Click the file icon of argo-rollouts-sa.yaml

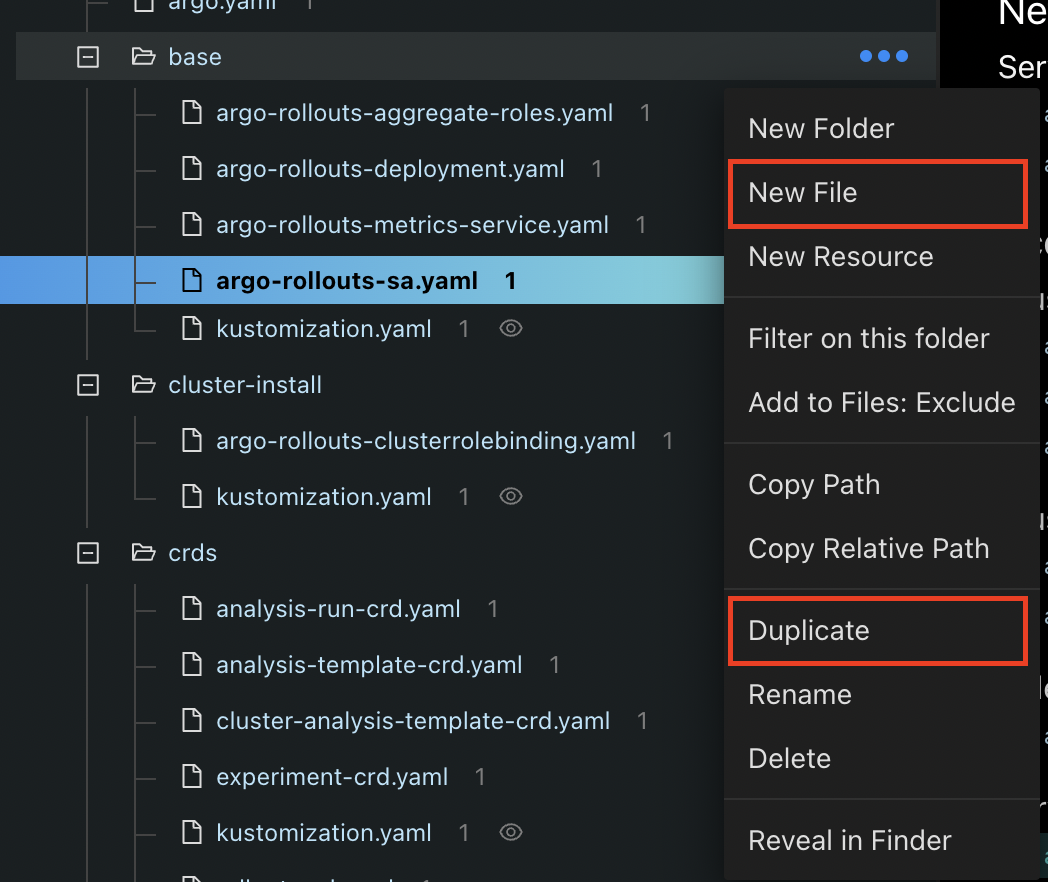click(x=192, y=280)
